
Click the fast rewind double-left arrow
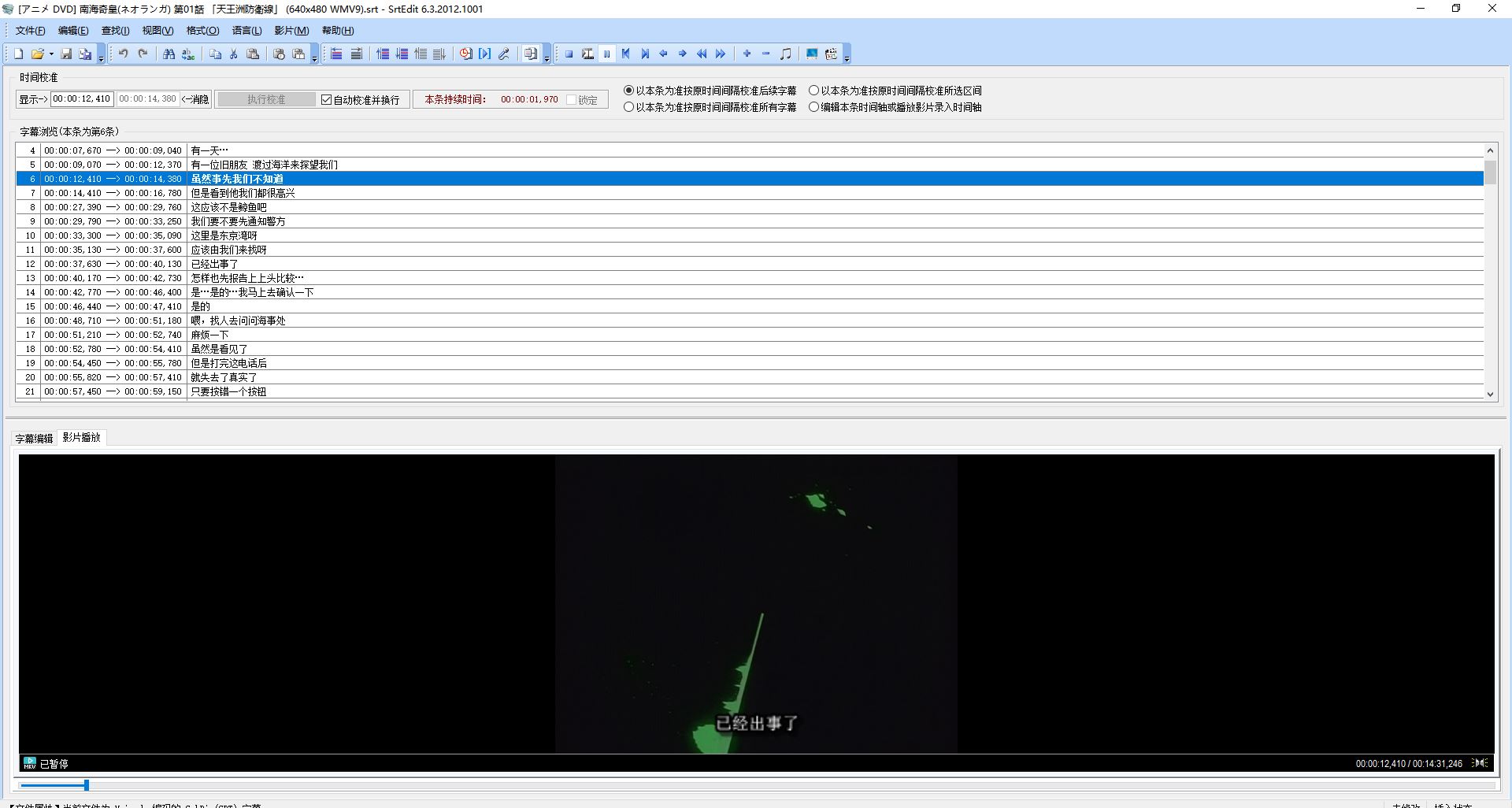[x=702, y=54]
